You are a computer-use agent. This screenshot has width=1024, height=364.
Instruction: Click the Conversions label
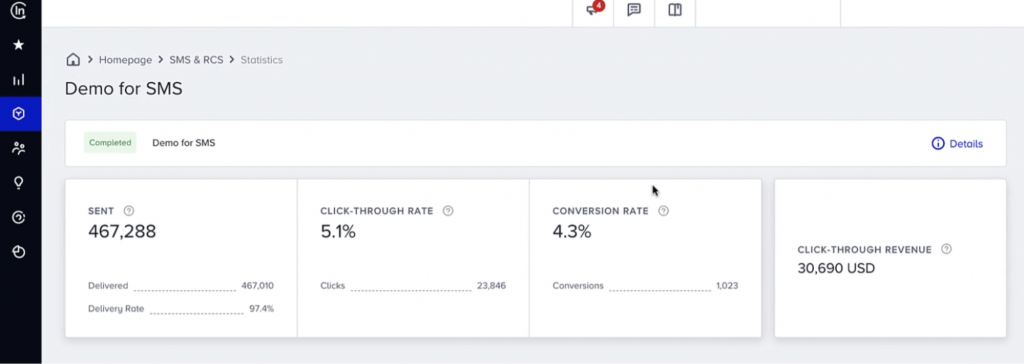[578, 286]
